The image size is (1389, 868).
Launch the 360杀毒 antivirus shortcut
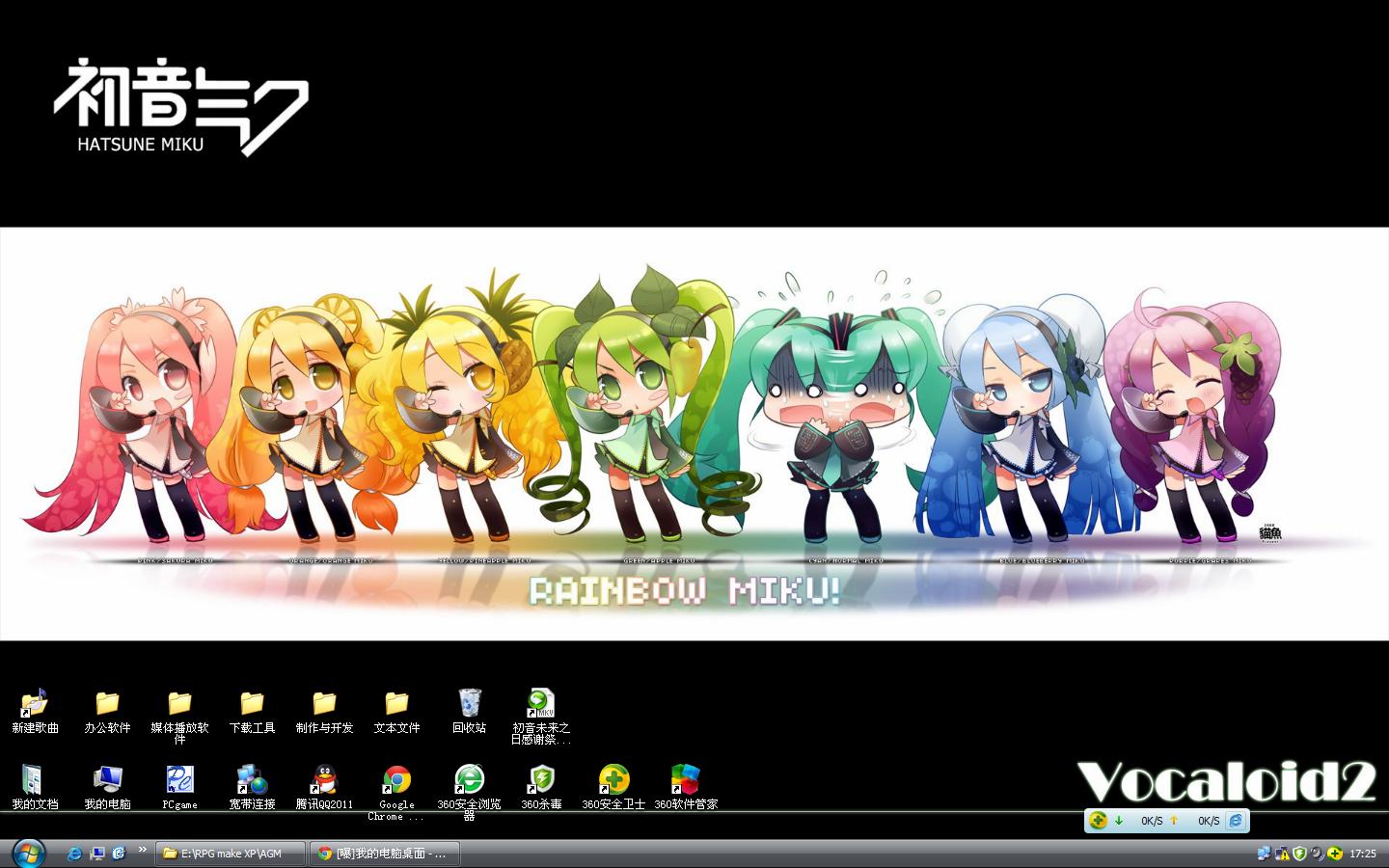541,787
